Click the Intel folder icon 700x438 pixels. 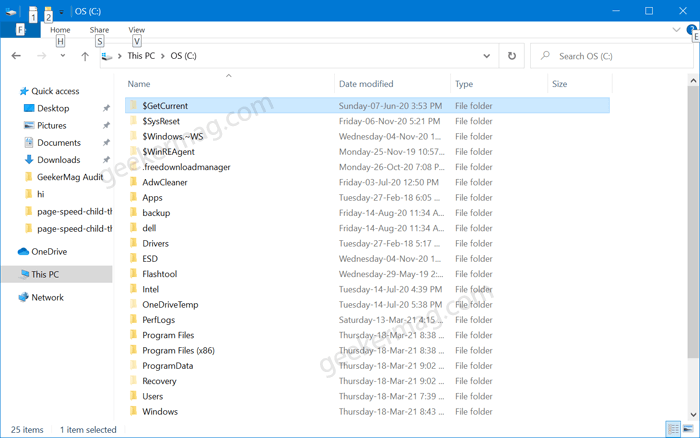[x=133, y=289]
